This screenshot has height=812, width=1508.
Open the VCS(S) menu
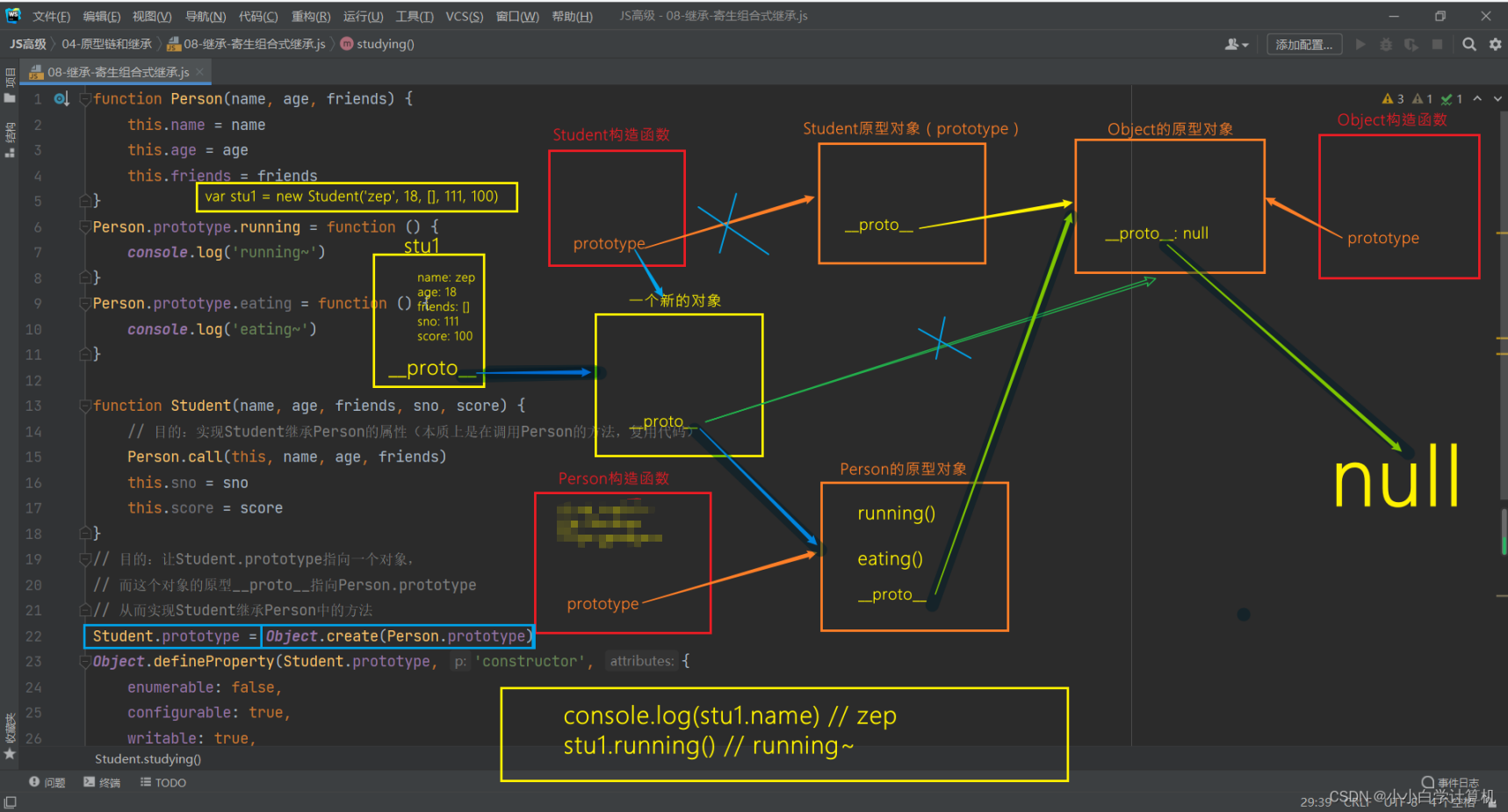pyautogui.click(x=464, y=17)
